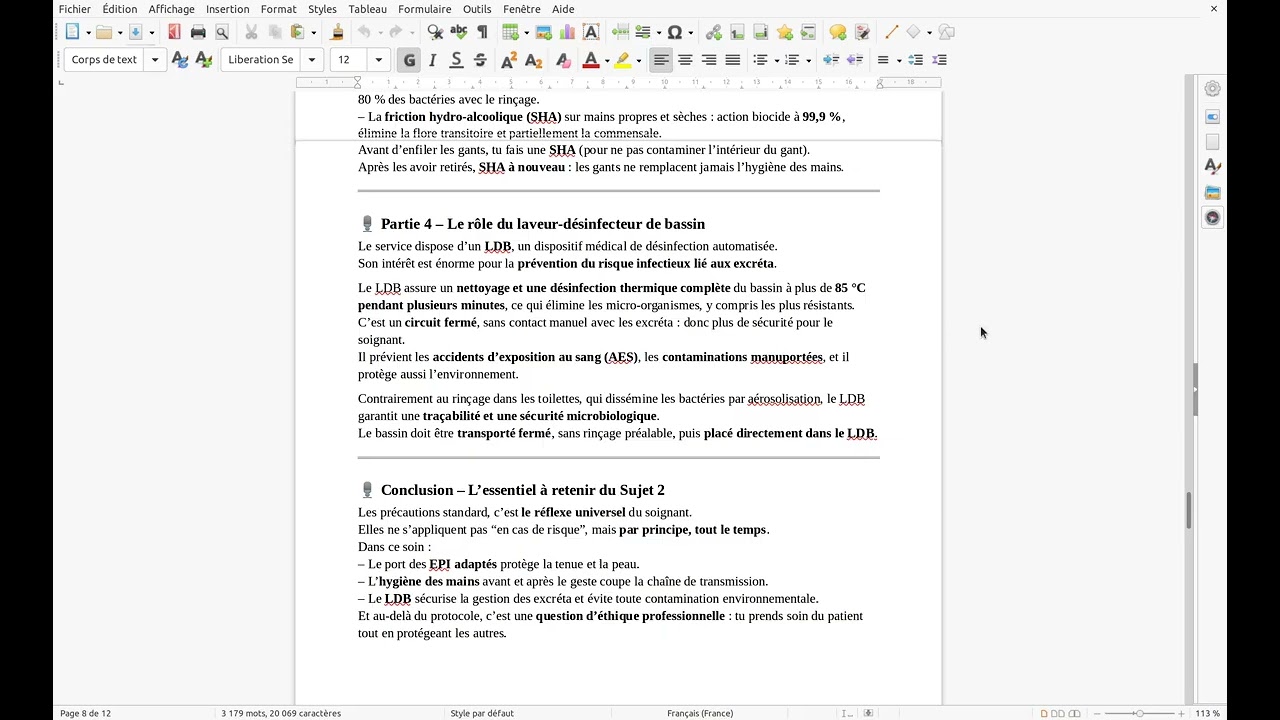The width and height of the screenshot is (1280, 720).
Task: Toggle underline formatting
Action: click(x=456, y=60)
